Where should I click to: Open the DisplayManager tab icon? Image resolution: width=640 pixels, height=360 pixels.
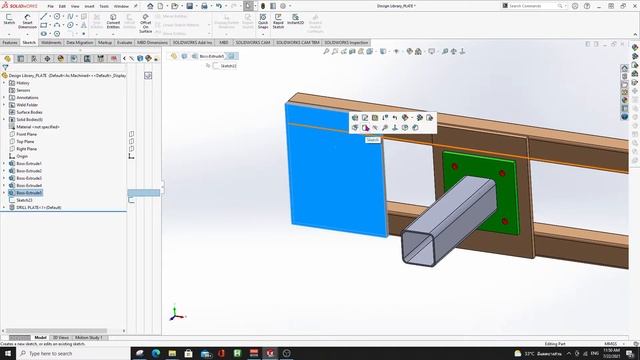click(x=61, y=59)
